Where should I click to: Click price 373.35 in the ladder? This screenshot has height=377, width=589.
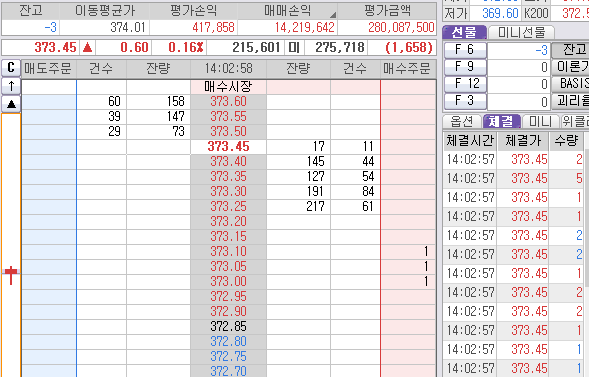point(228,176)
